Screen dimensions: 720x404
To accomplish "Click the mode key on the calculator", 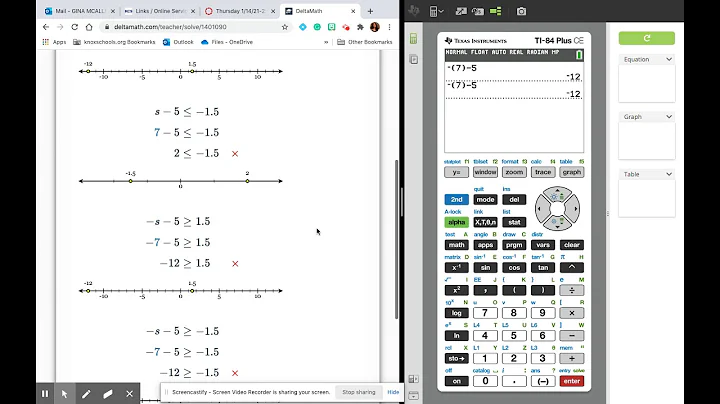I will 485,200.
